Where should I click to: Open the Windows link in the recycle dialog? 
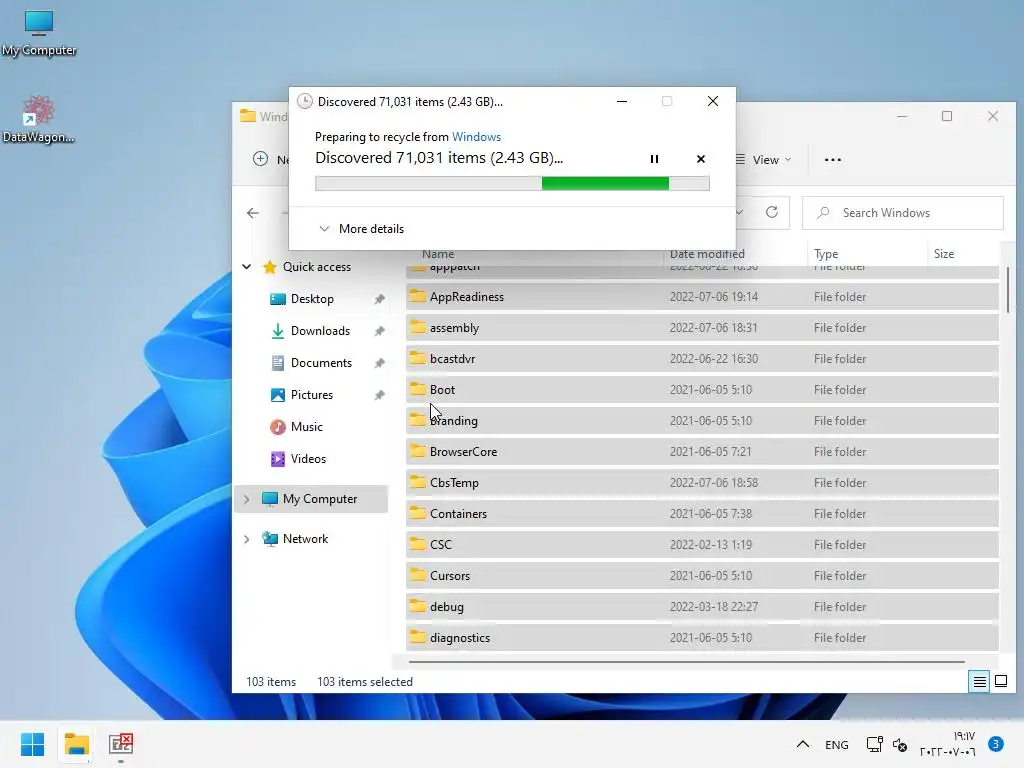point(476,136)
